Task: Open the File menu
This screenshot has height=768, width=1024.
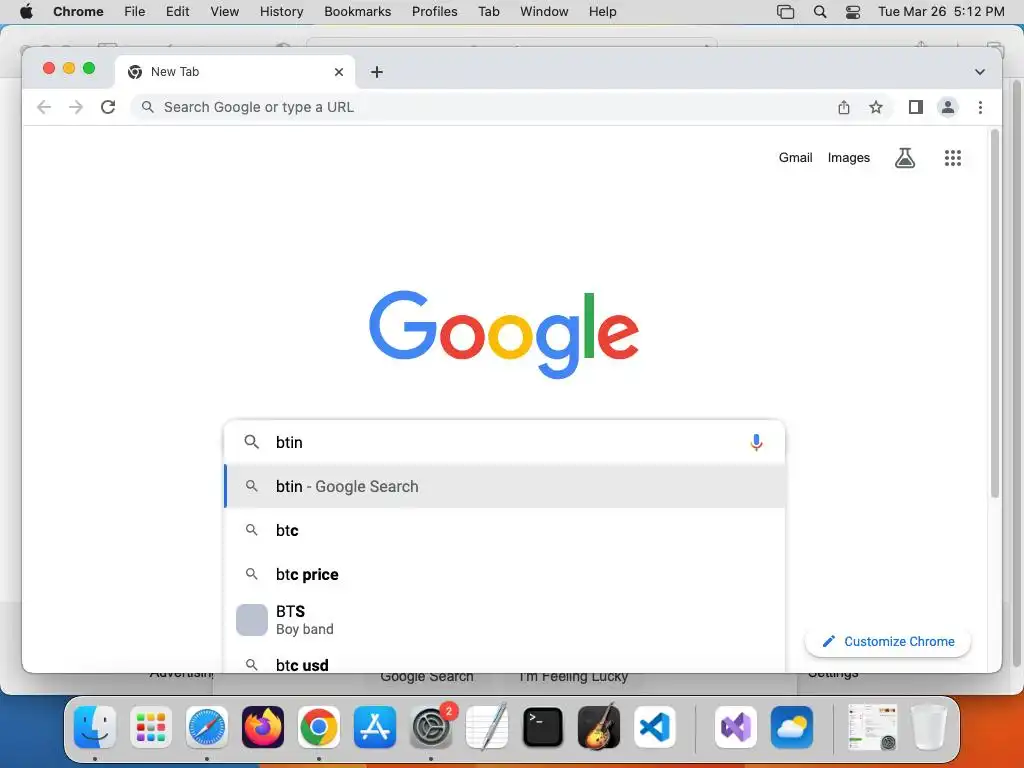Action: (135, 12)
